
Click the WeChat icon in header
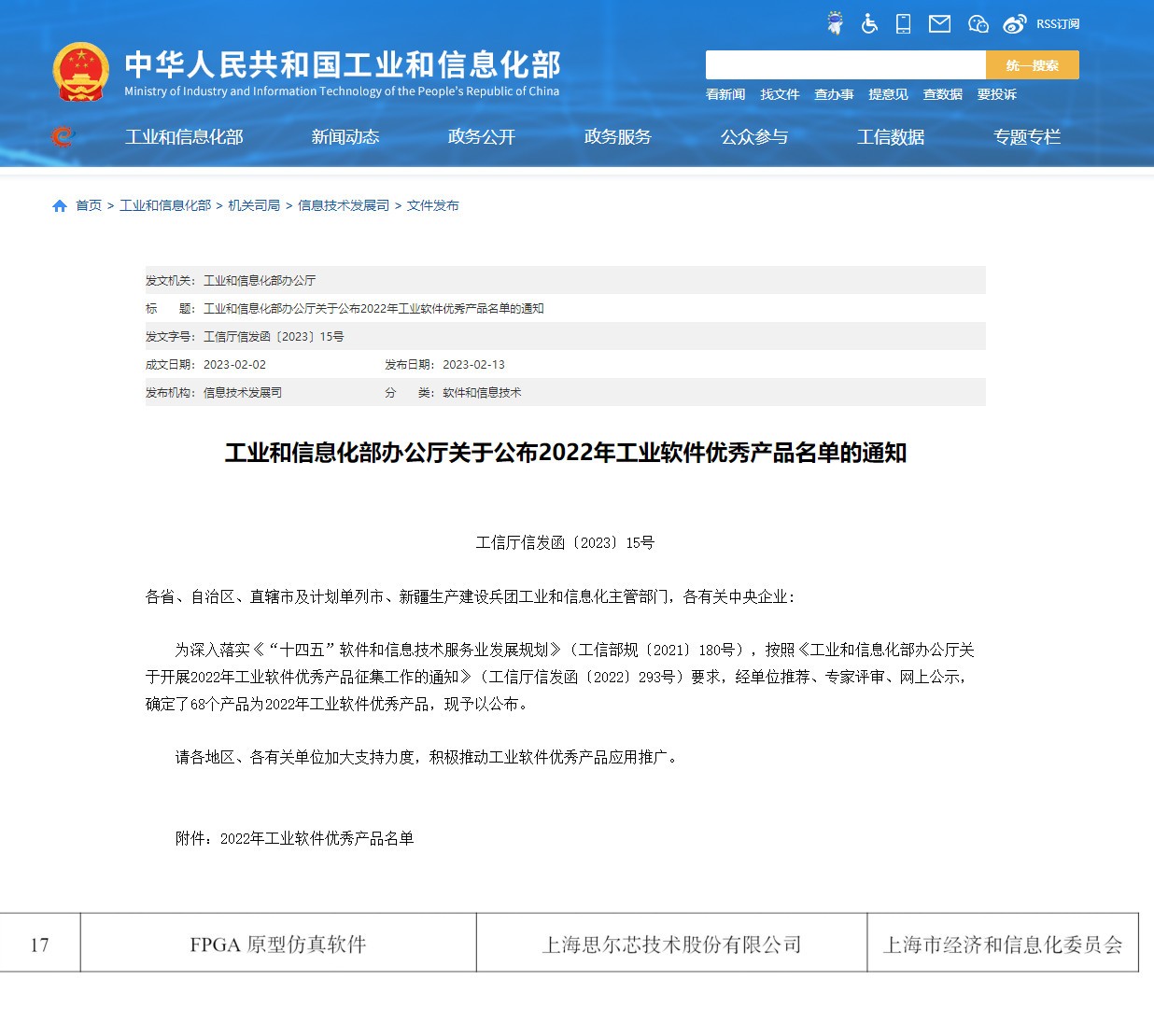click(978, 23)
